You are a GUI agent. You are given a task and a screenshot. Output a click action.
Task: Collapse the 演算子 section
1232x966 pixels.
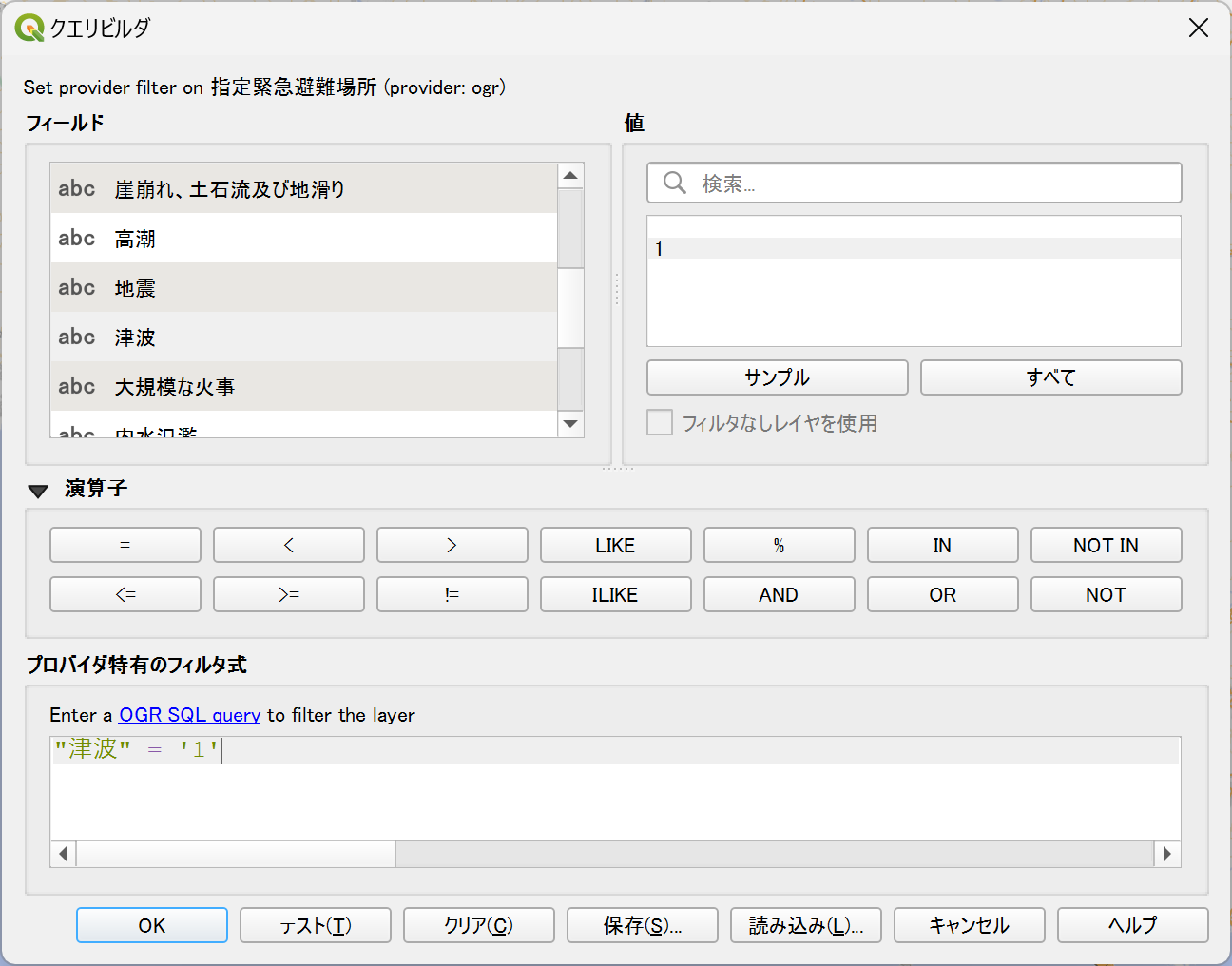[x=38, y=490]
